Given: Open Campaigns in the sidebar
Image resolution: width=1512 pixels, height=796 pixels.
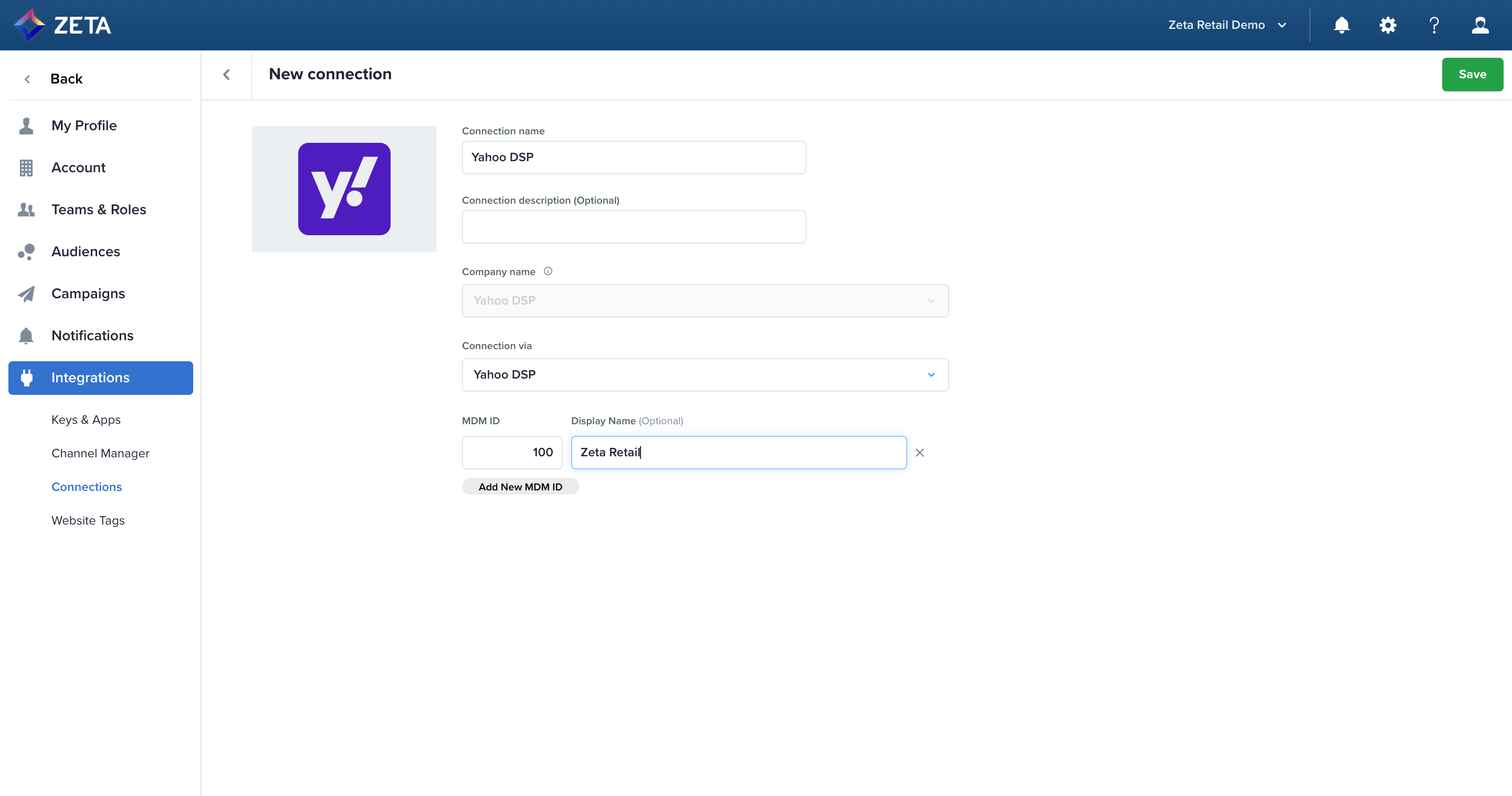Looking at the screenshot, I should pos(88,294).
